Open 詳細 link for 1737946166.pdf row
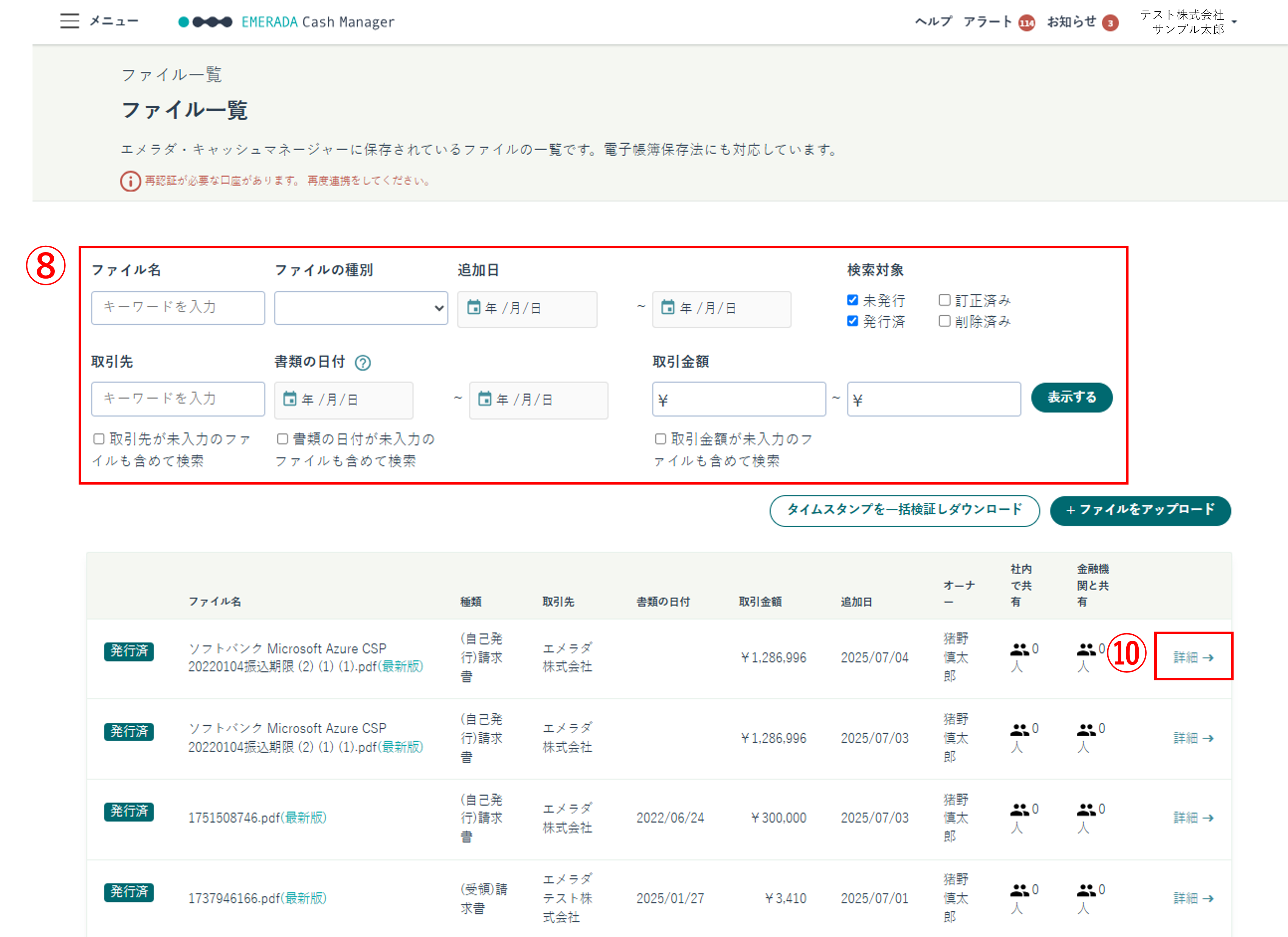This screenshot has height=937, width=1288. (1194, 898)
